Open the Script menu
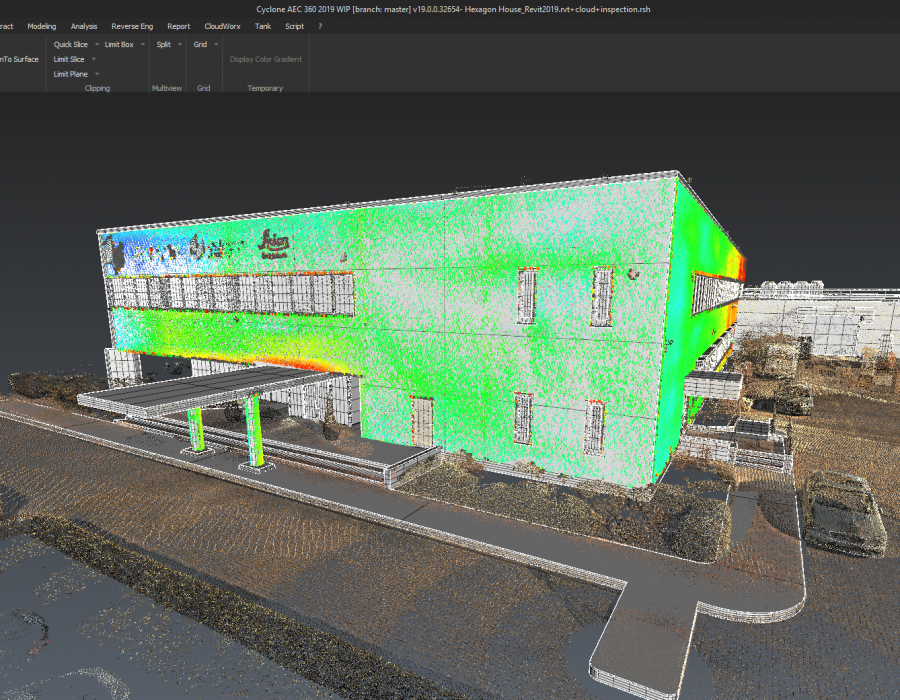This screenshot has width=900, height=700. tap(294, 26)
